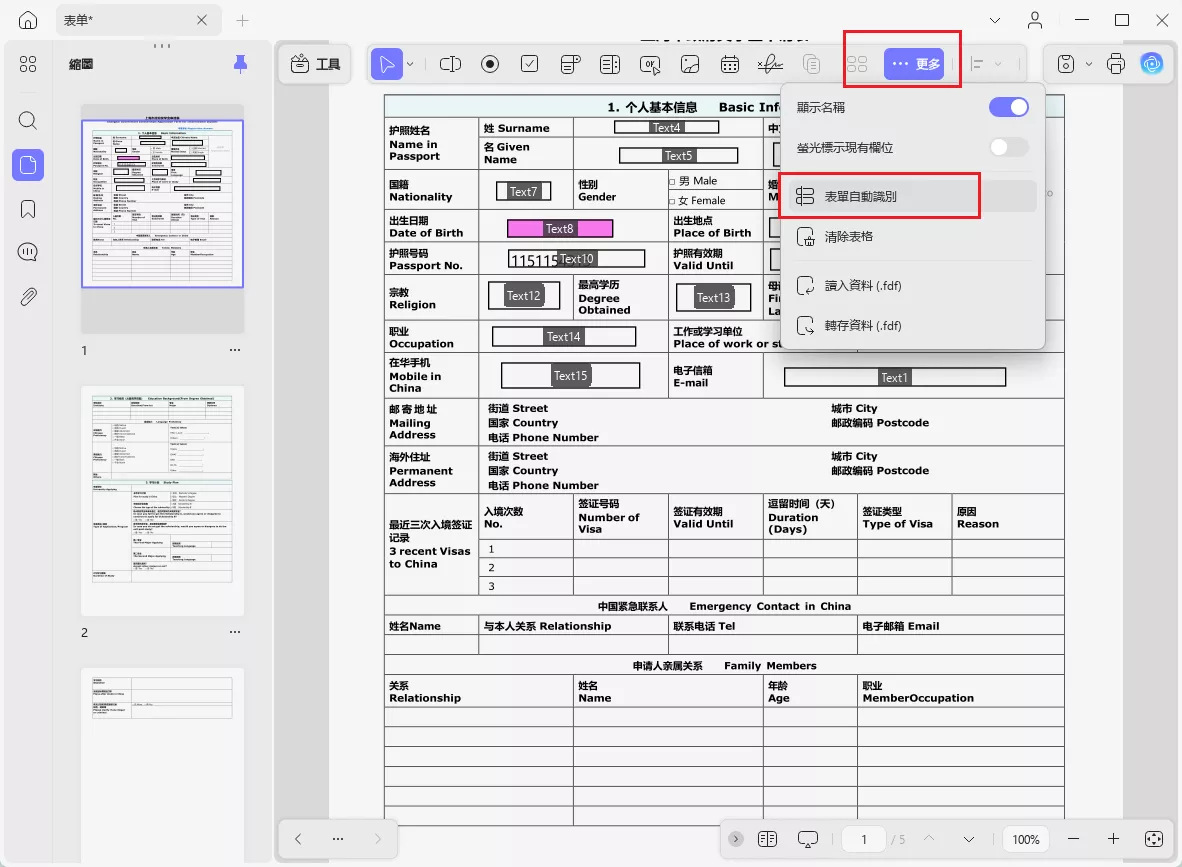Start the slideshow presentation icon
The image size is (1182, 867).
click(x=807, y=839)
